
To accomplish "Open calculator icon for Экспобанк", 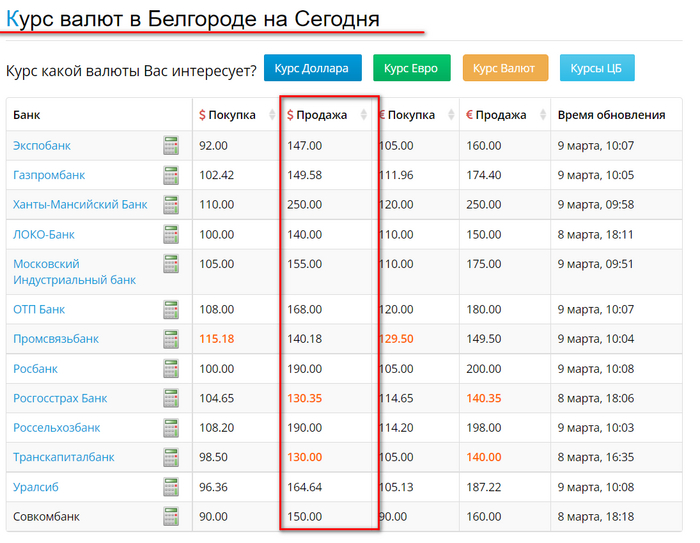I will (171, 146).
